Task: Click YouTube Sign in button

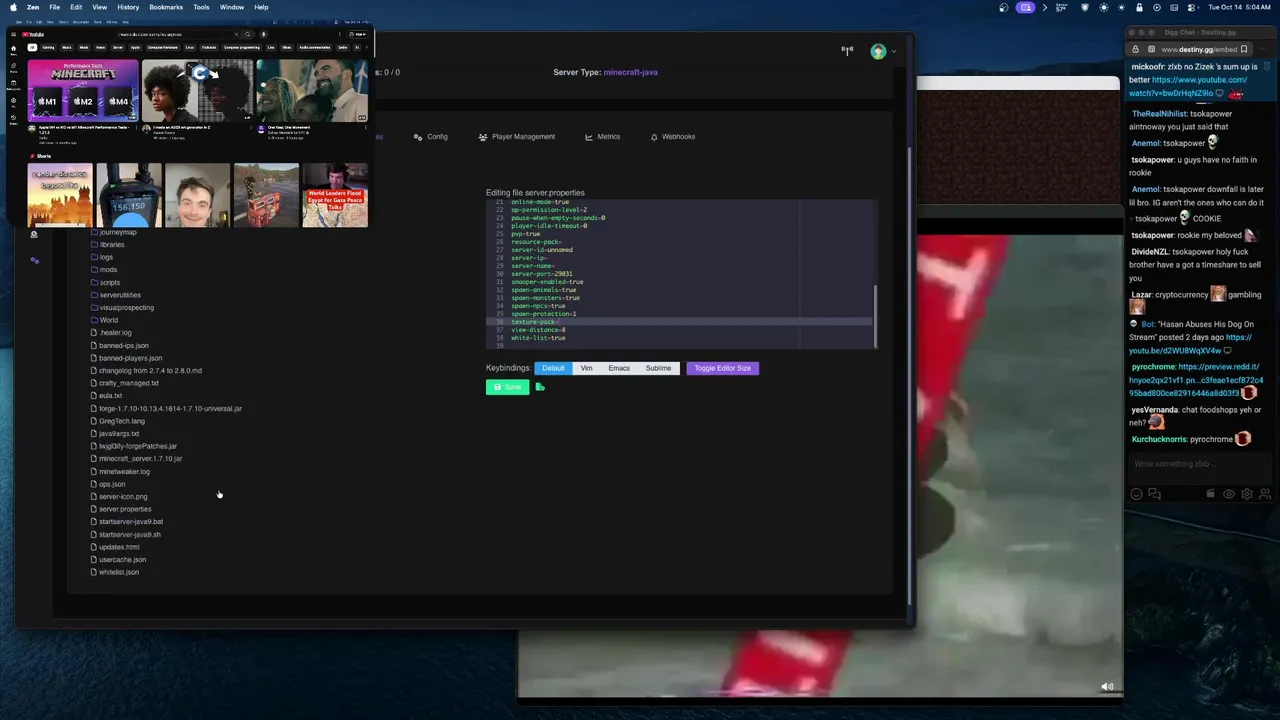Action: click(x=359, y=35)
